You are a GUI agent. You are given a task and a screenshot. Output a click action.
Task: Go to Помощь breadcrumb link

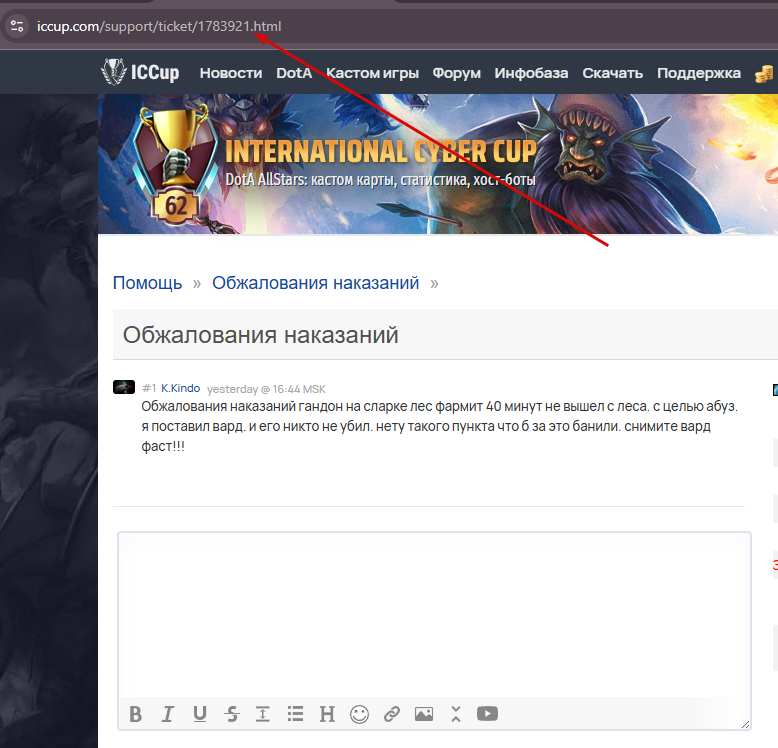click(147, 283)
